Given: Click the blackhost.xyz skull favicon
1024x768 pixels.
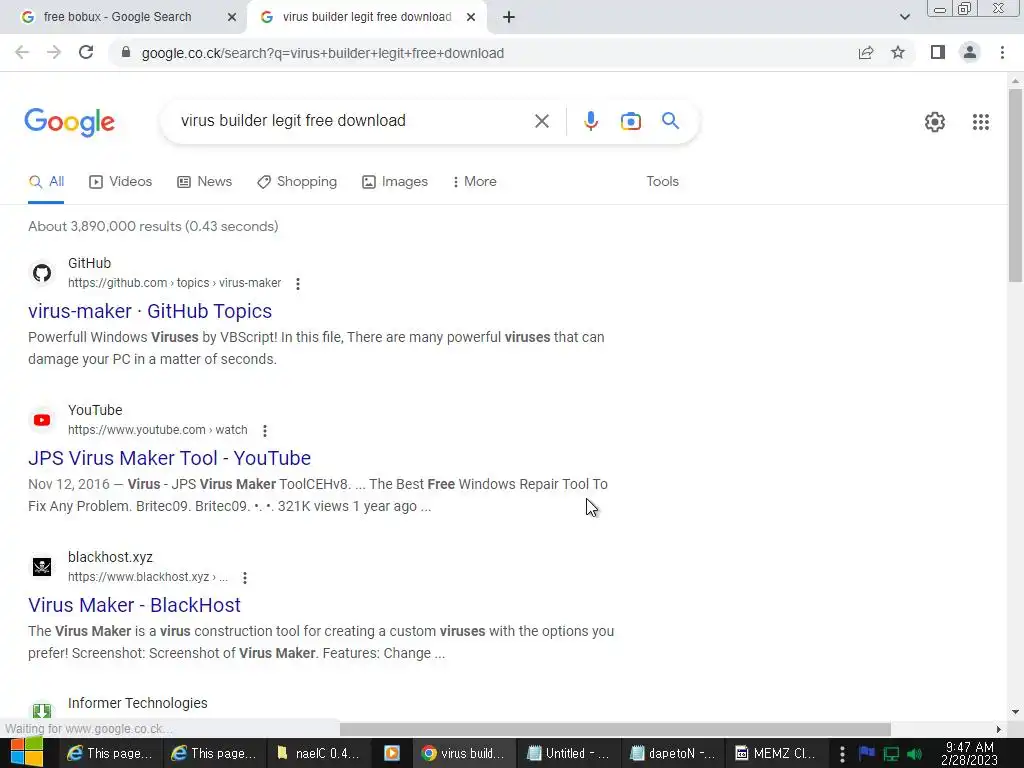Looking at the screenshot, I should [x=42, y=566].
